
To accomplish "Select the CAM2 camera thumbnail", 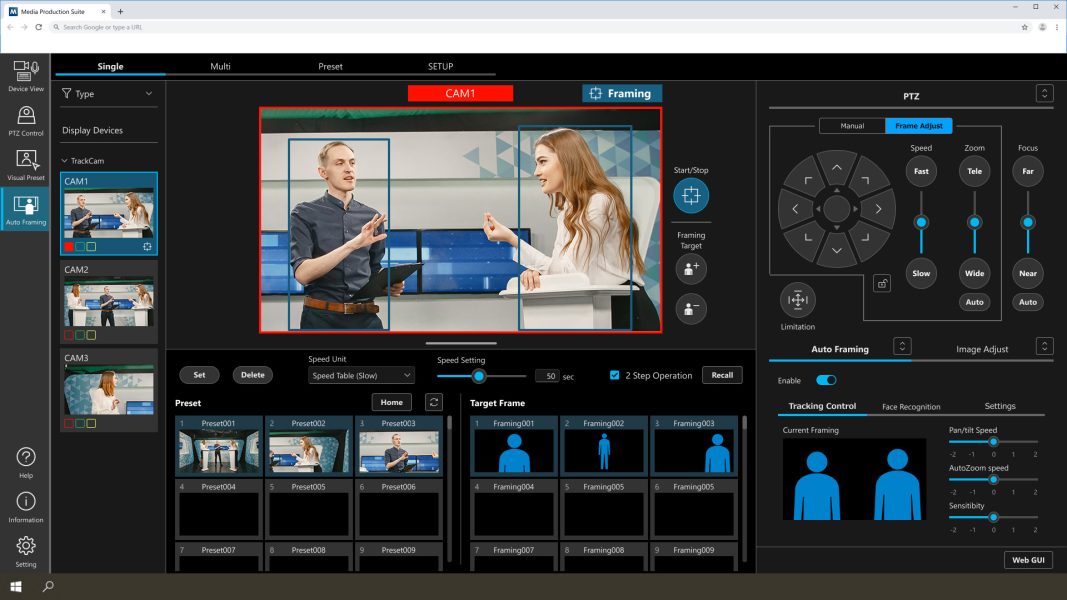I will click(x=108, y=295).
